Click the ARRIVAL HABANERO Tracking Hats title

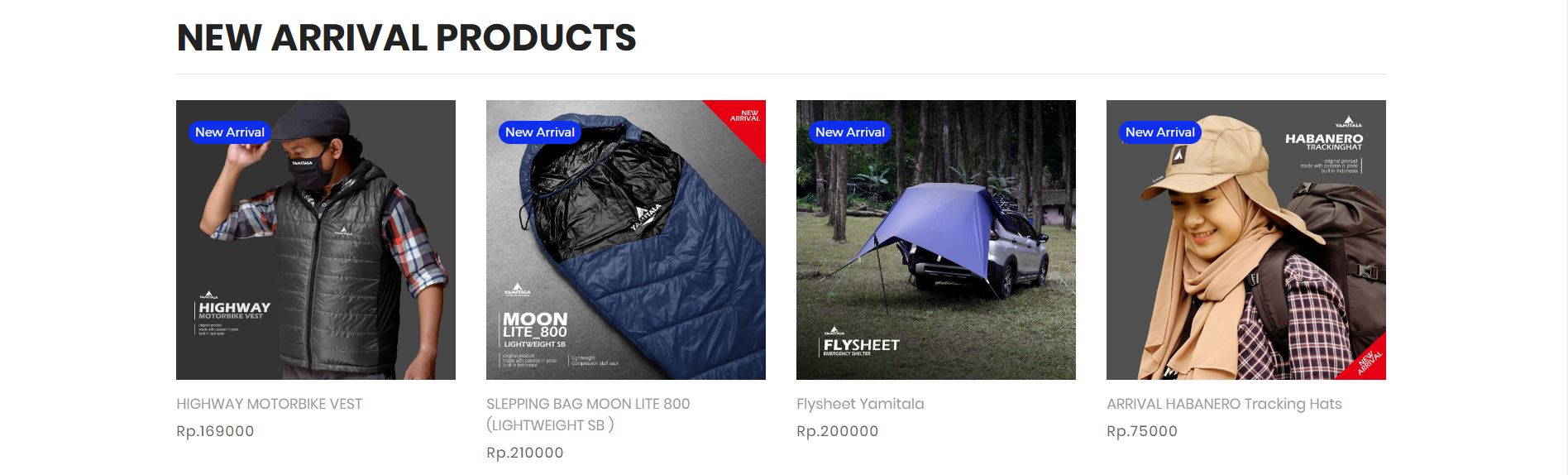pos(1224,404)
